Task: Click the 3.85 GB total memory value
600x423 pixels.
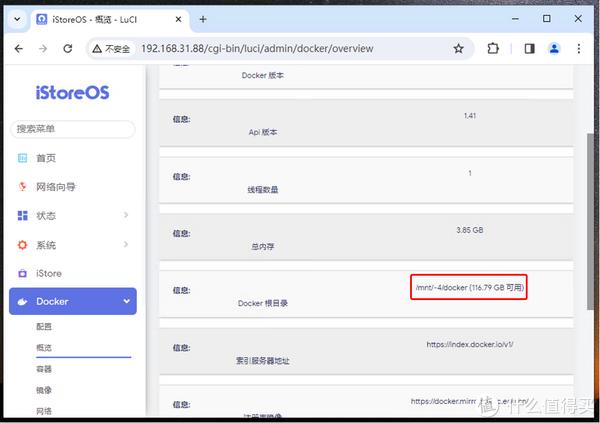Action: click(x=470, y=230)
